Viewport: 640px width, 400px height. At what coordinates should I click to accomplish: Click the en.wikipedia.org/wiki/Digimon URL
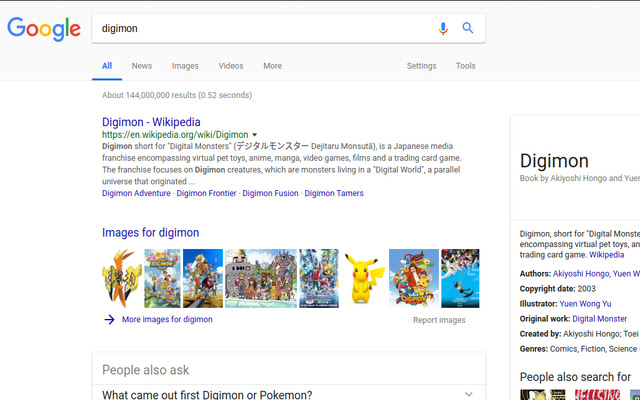pyautogui.click(x=175, y=135)
